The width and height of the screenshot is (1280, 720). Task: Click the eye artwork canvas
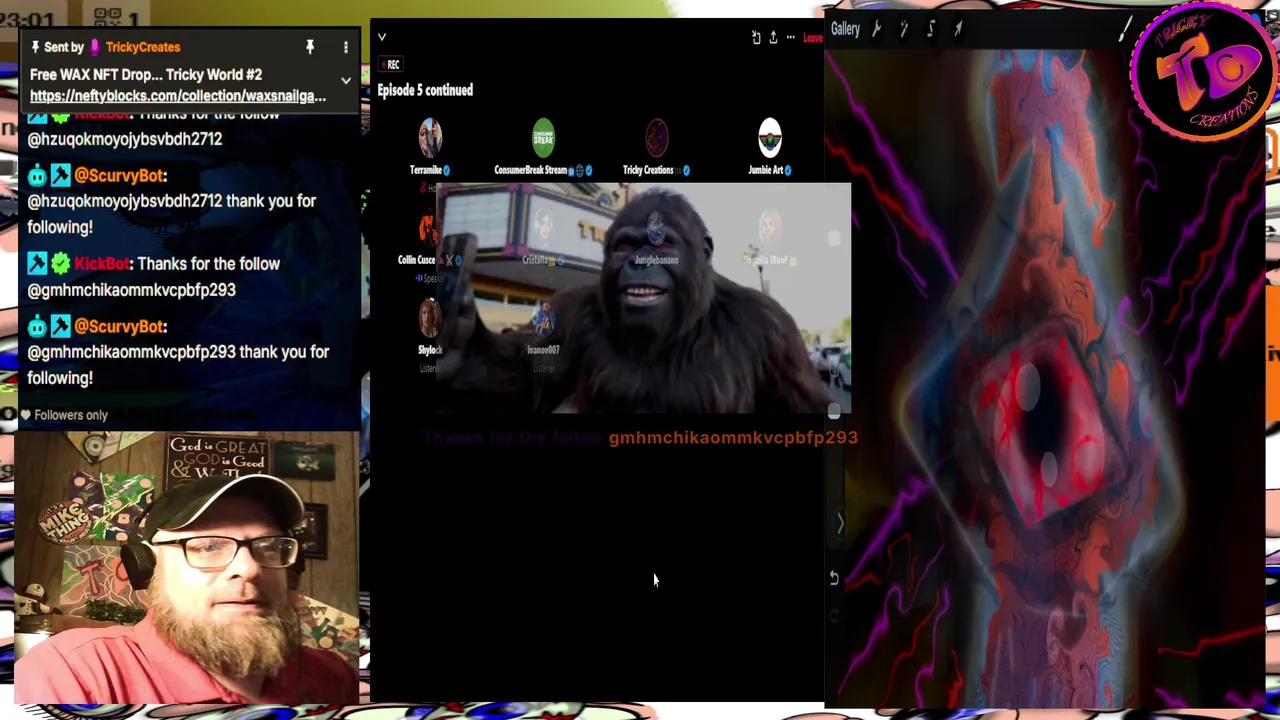(x=1045, y=380)
